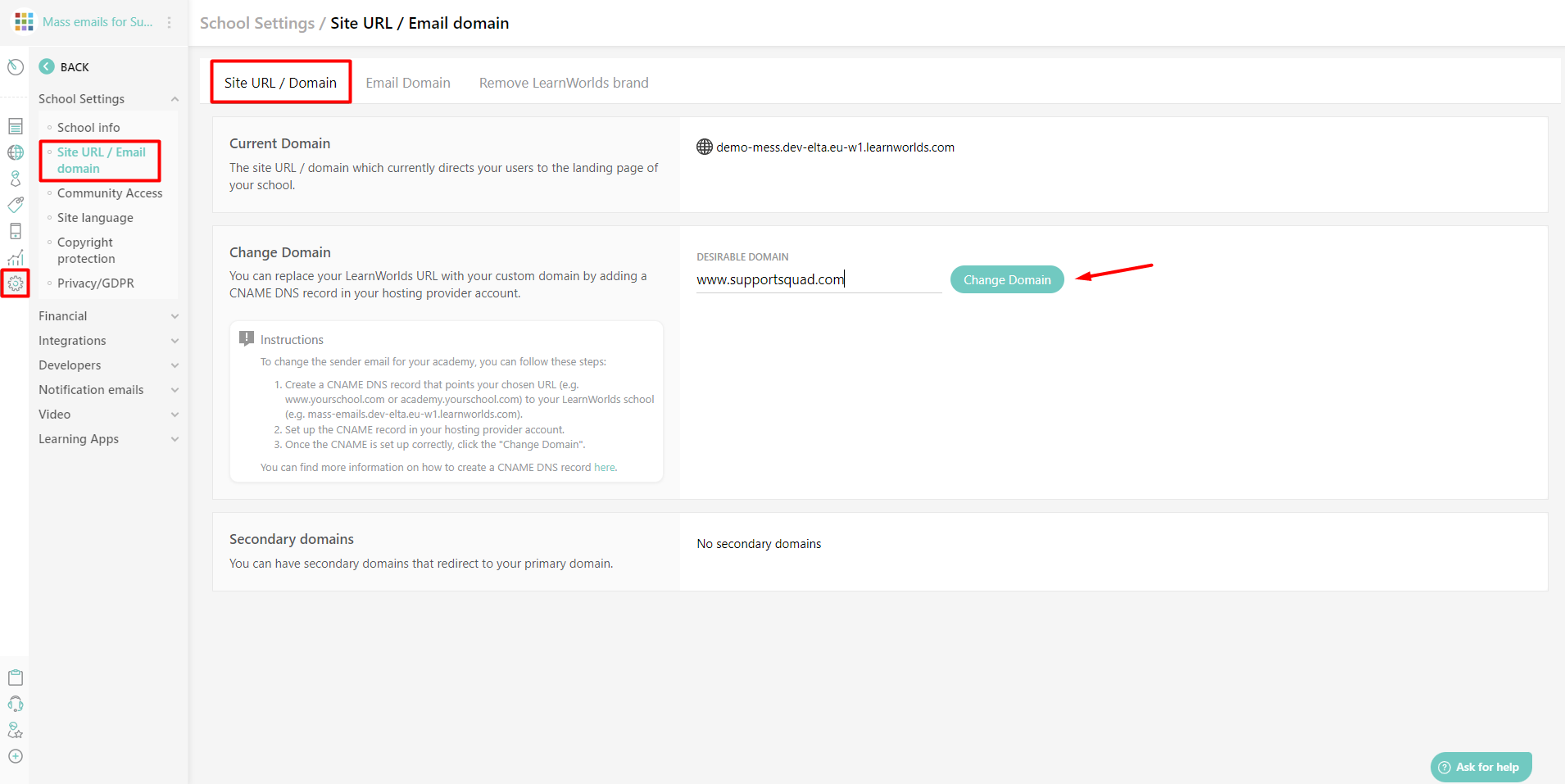This screenshot has height=784, width=1565.
Task: Select the plus circle icon at sidebar bottom
Action: click(x=16, y=756)
